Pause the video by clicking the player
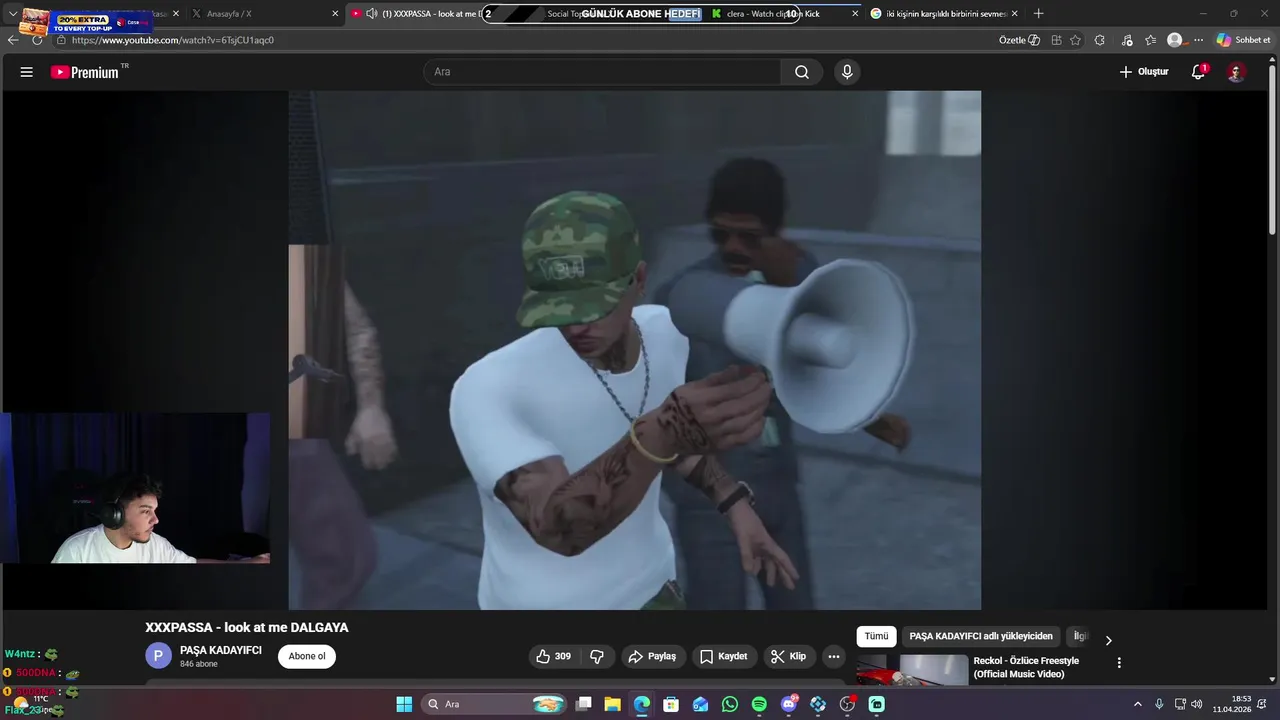The width and height of the screenshot is (1280, 720). pos(634,350)
